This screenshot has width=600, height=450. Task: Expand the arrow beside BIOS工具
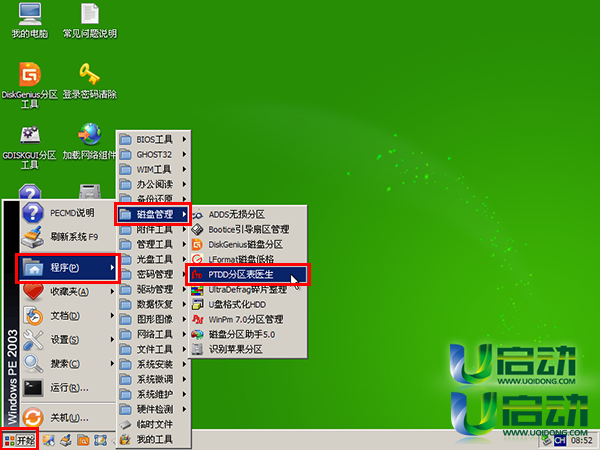point(184,139)
